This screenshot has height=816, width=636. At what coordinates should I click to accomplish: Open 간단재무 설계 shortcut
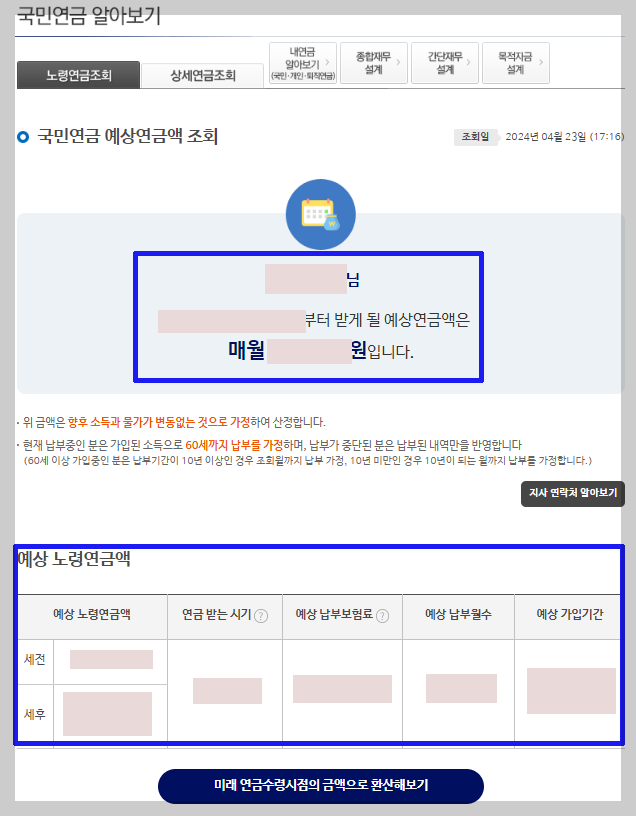(445, 63)
